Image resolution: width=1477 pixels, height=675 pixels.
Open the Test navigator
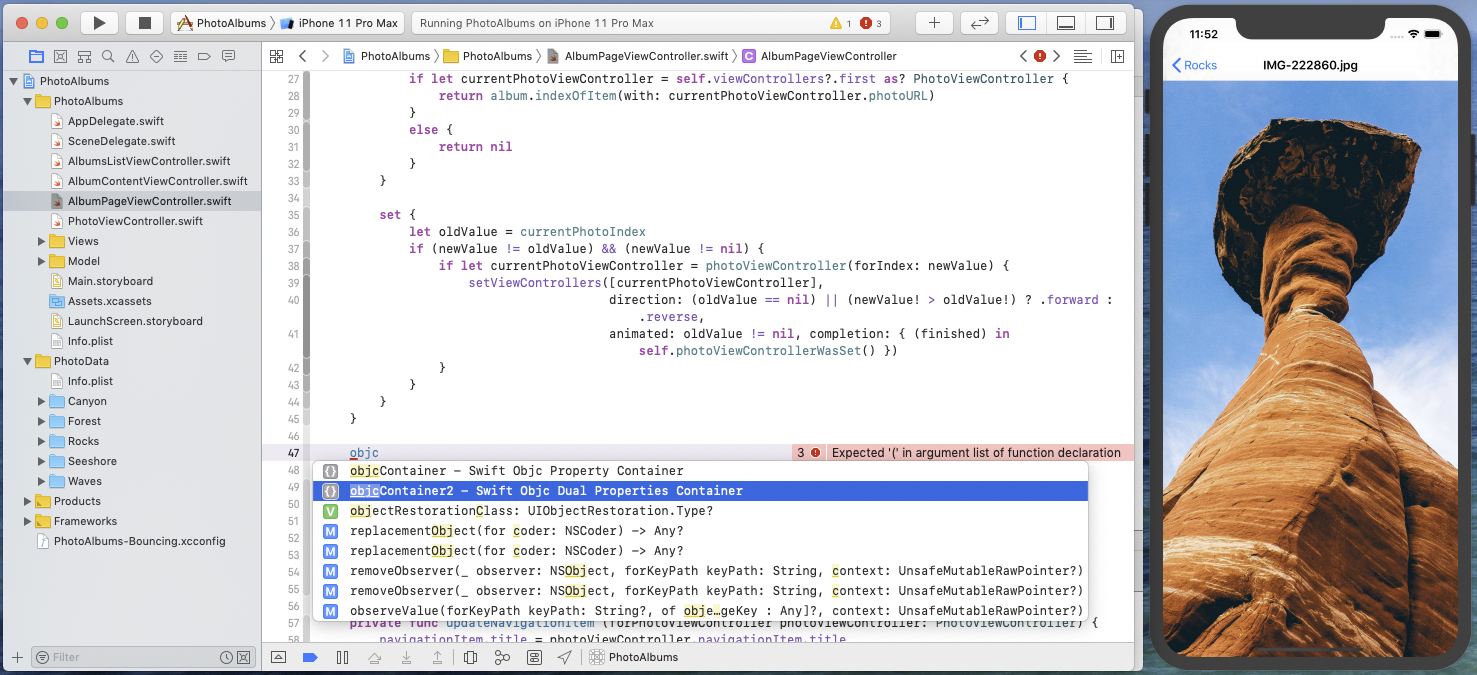coord(156,56)
